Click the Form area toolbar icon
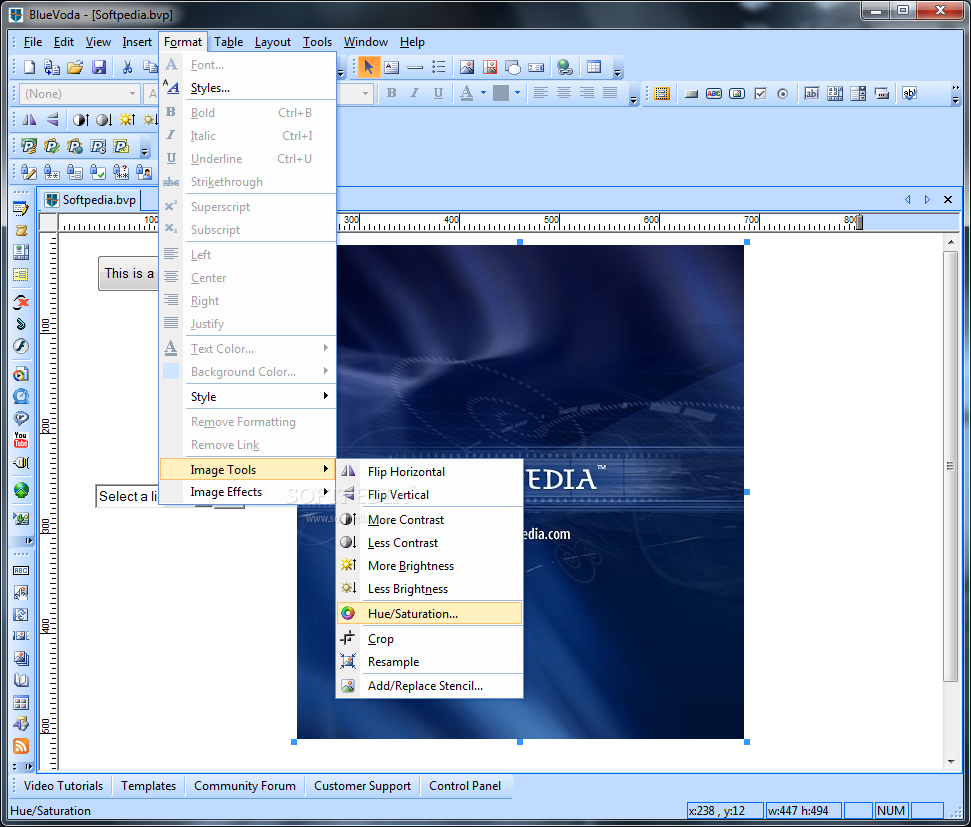 pos(662,94)
